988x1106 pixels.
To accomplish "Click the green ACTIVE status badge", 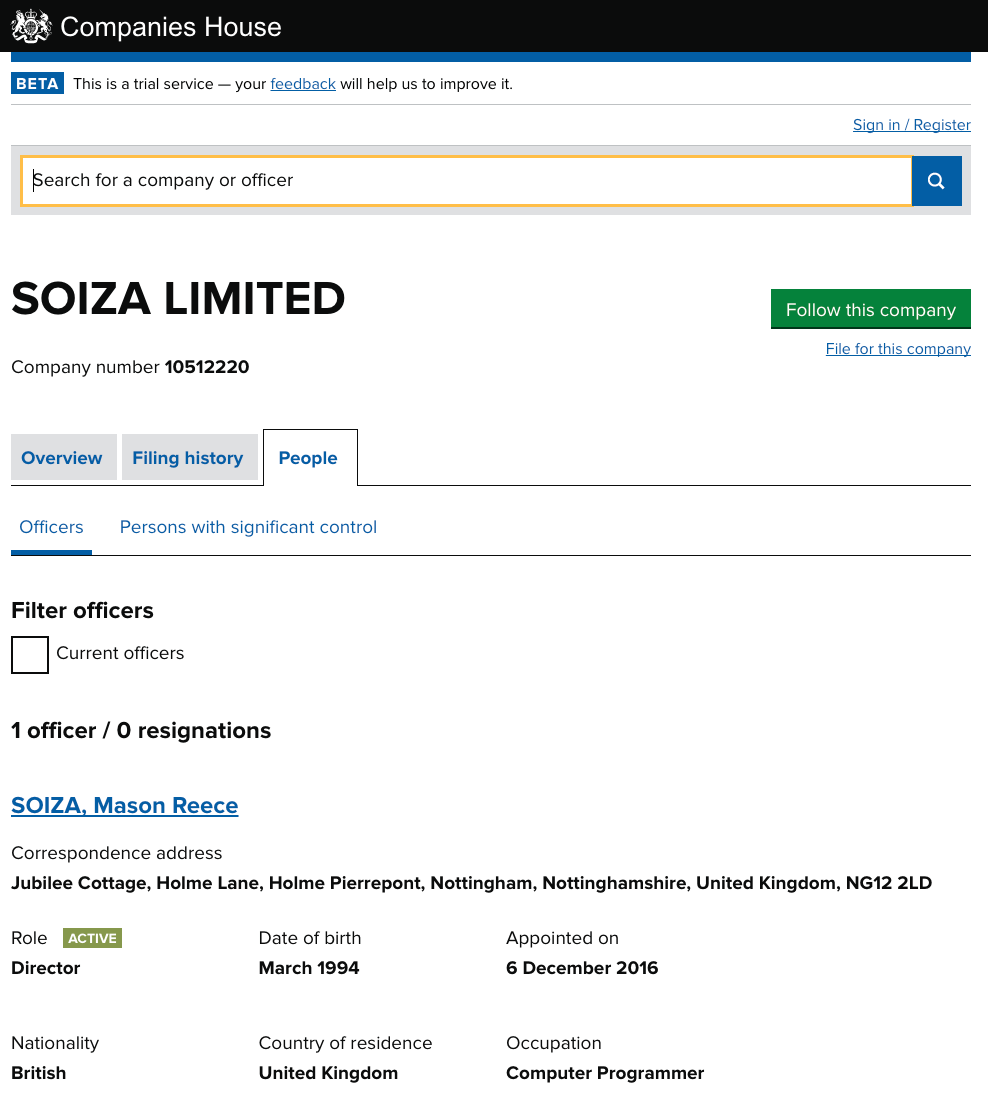I will click(92, 938).
